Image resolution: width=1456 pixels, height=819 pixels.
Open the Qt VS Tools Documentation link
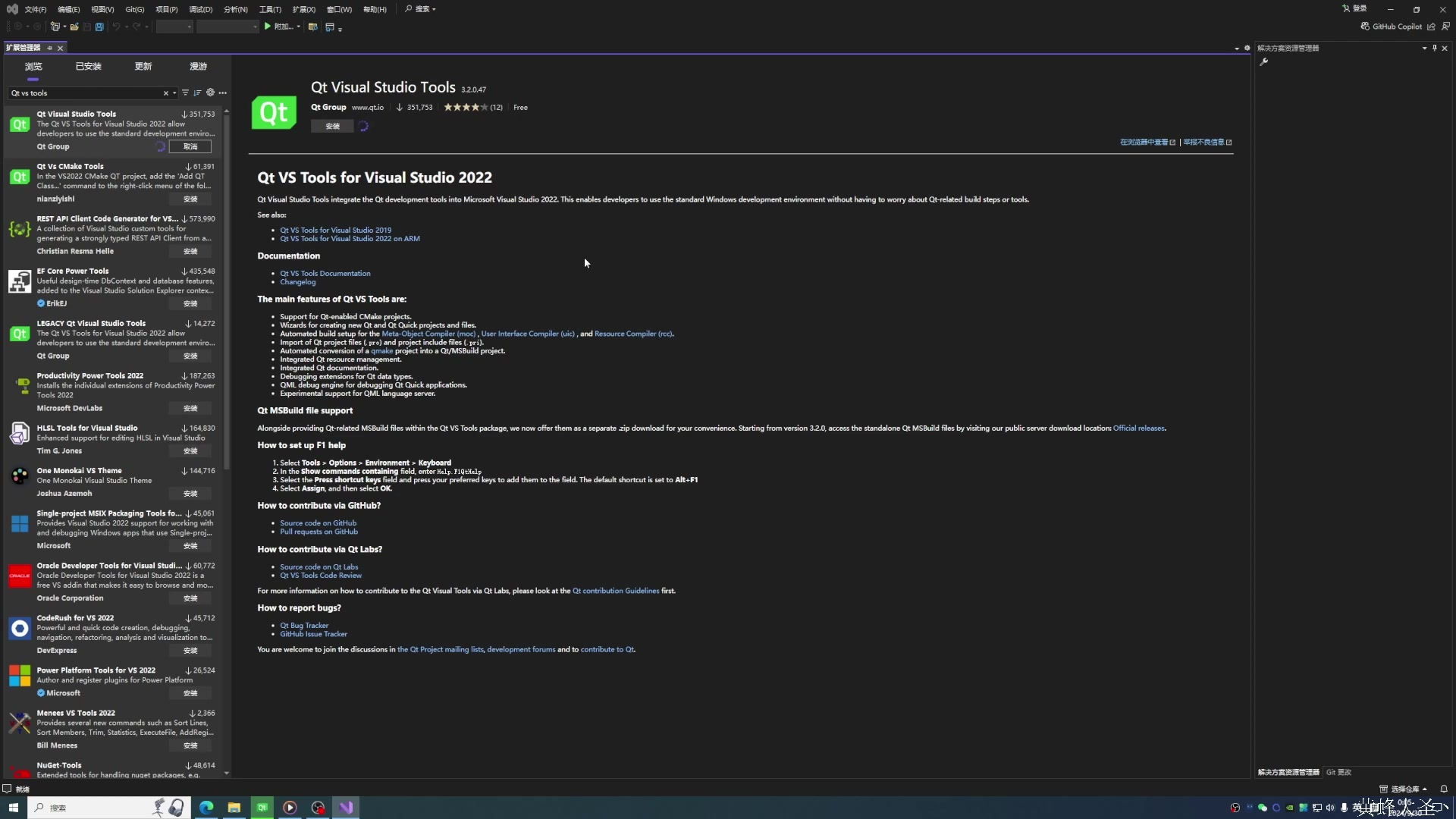[325, 273]
